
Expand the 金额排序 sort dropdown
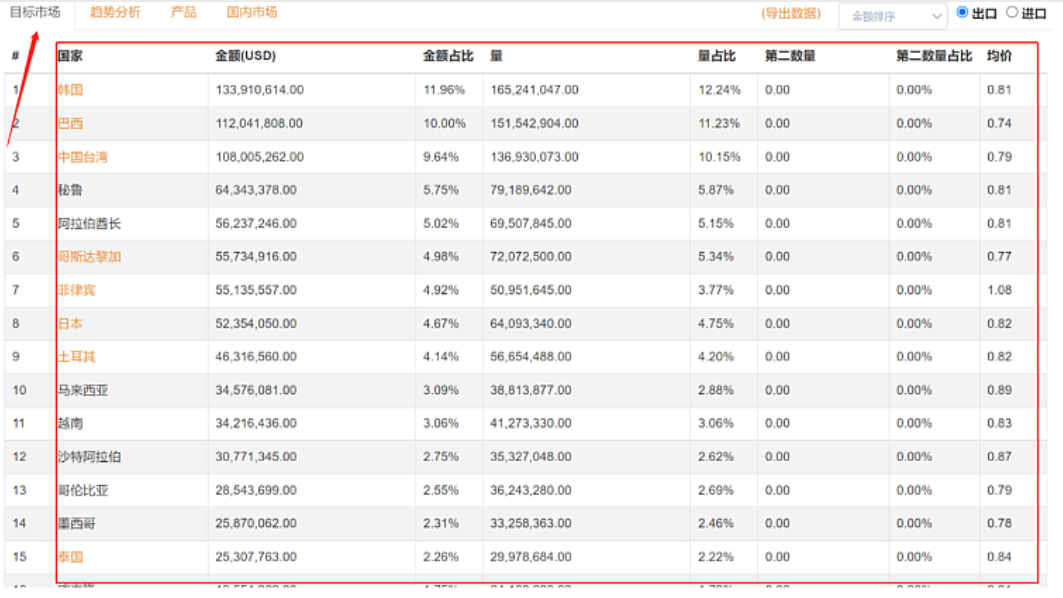[892, 16]
